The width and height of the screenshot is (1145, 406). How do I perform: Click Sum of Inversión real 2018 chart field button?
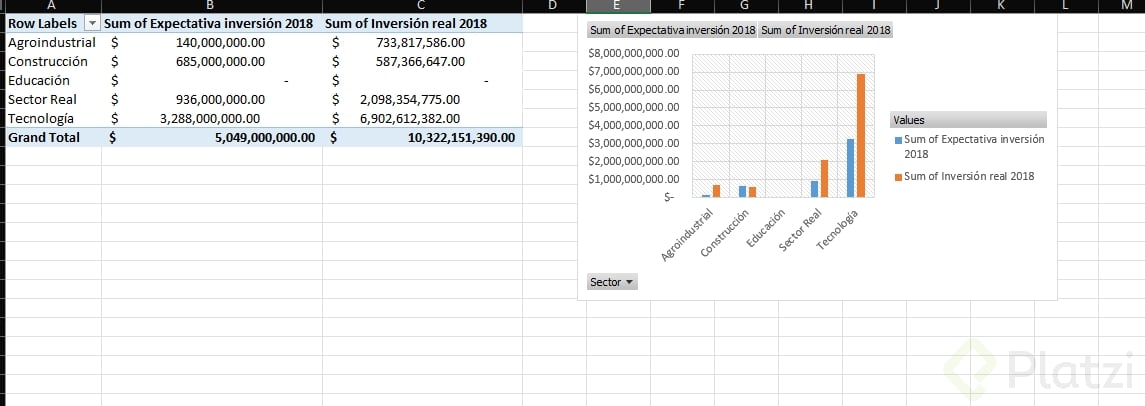[x=826, y=31]
